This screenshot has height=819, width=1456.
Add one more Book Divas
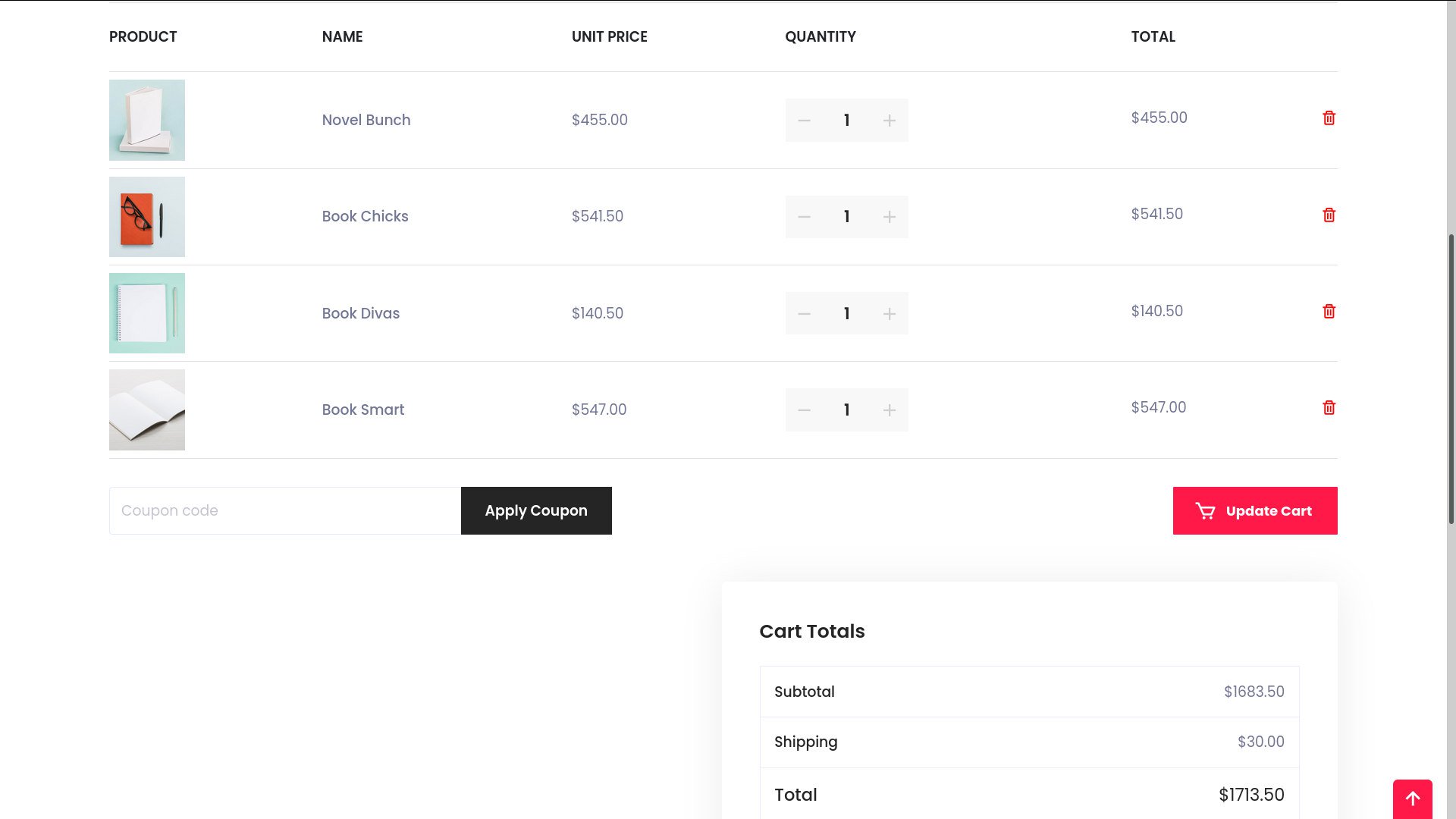(889, 314)
